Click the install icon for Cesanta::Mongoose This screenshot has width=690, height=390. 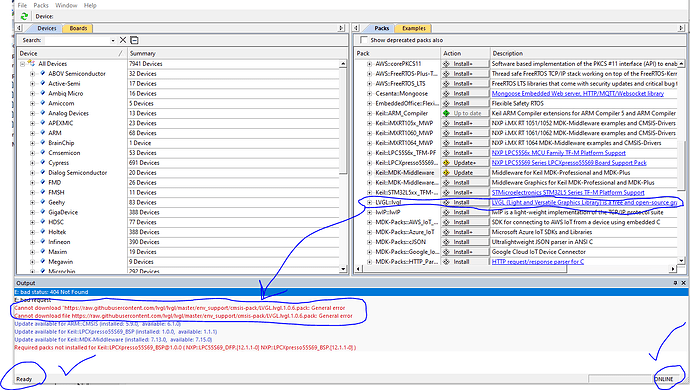click(446, 93)
